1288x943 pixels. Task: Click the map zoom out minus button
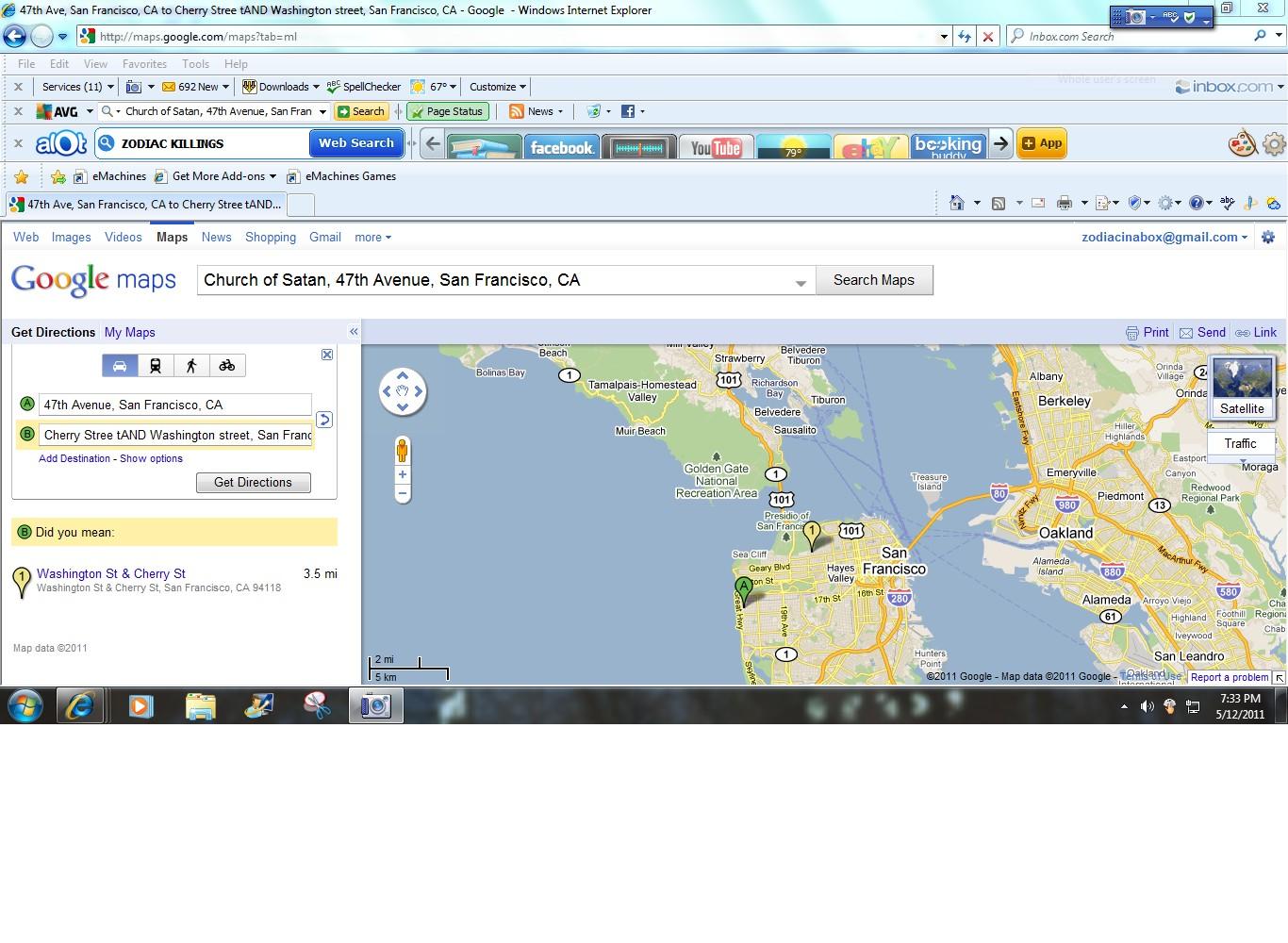pos(403,493)
